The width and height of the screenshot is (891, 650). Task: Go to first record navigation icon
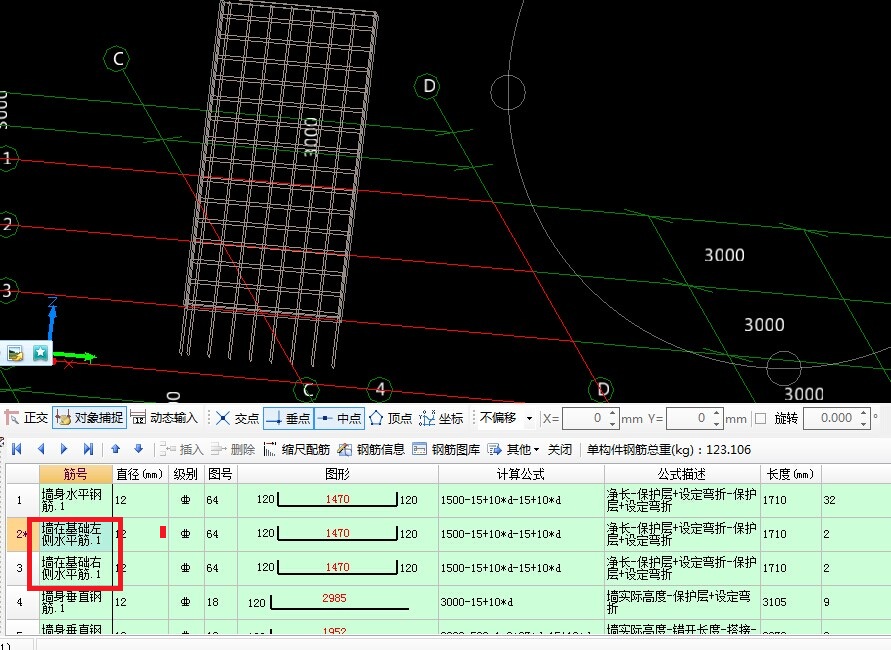tap(17, 449)
